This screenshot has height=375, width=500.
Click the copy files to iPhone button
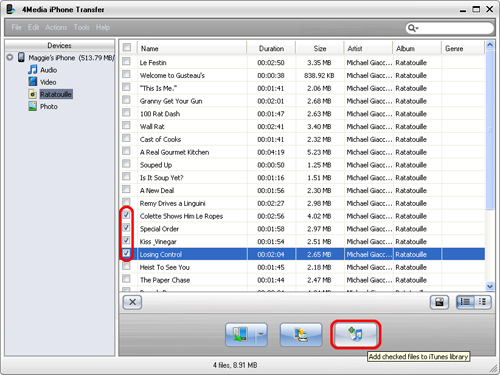tap(241, 334)
